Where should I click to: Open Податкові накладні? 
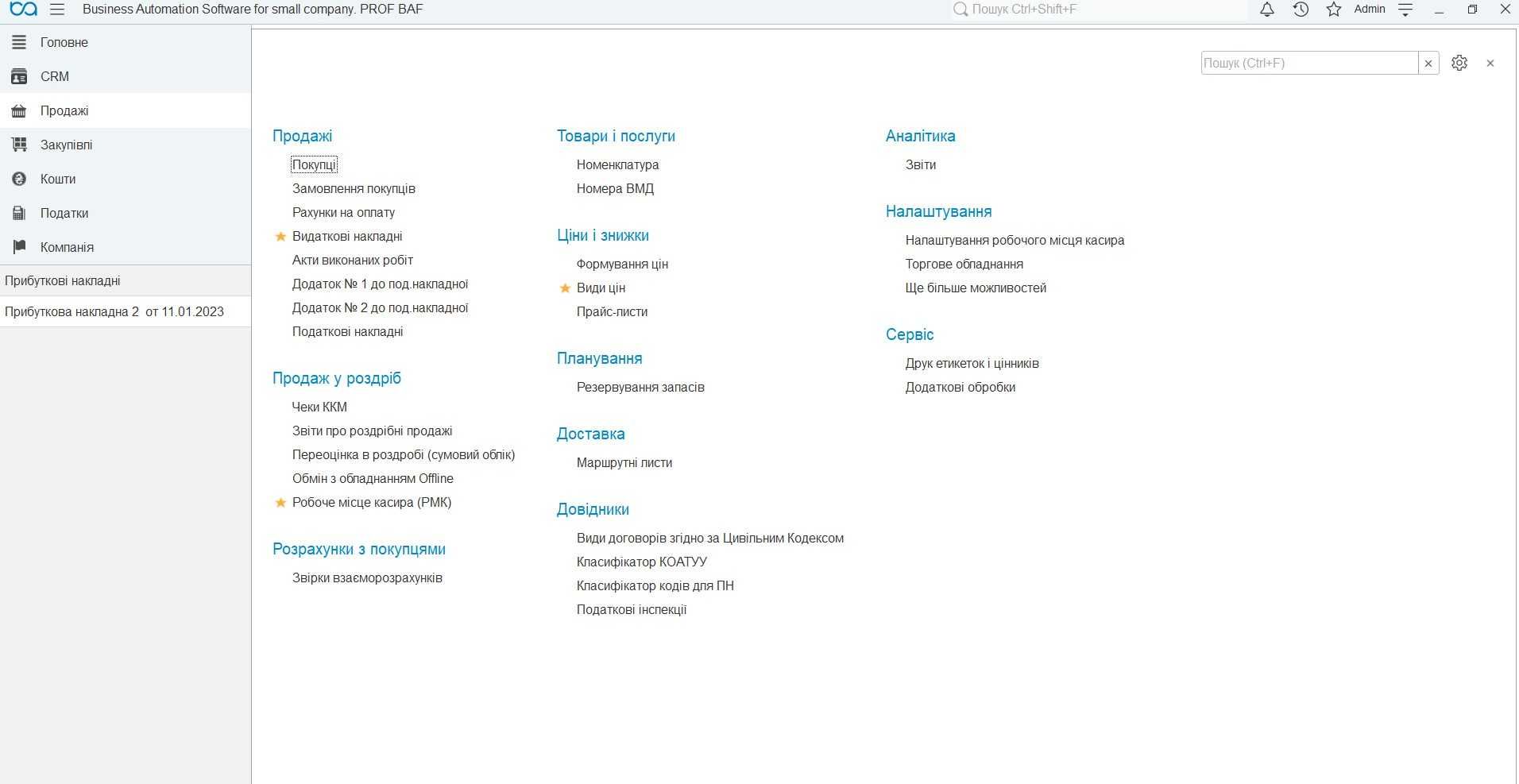click(x=347, y=332)
